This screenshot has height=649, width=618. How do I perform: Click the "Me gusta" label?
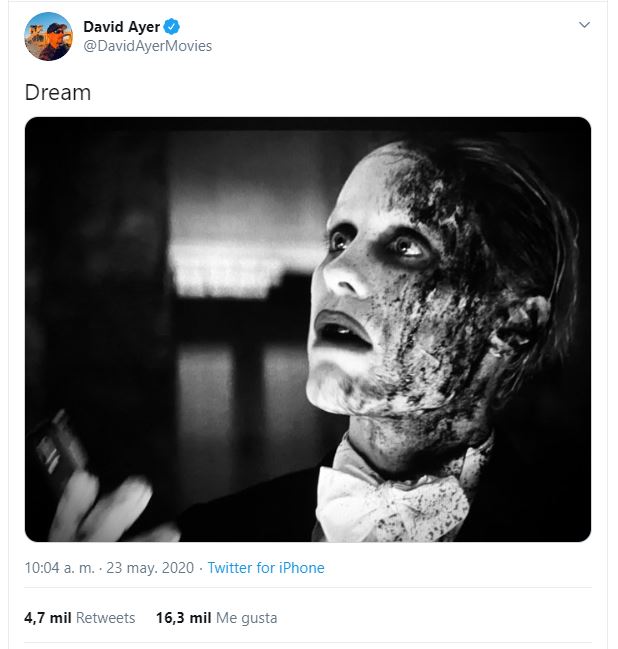pyautogui.click(x=244, y=618)
